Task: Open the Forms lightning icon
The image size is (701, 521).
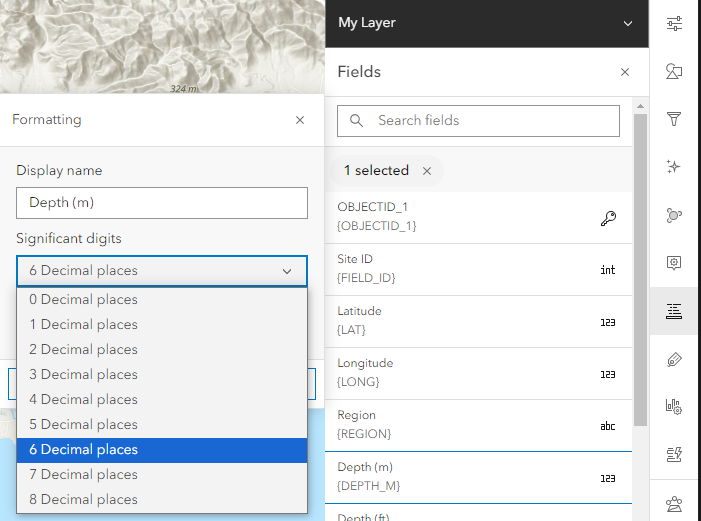Action: pos(674,454)
